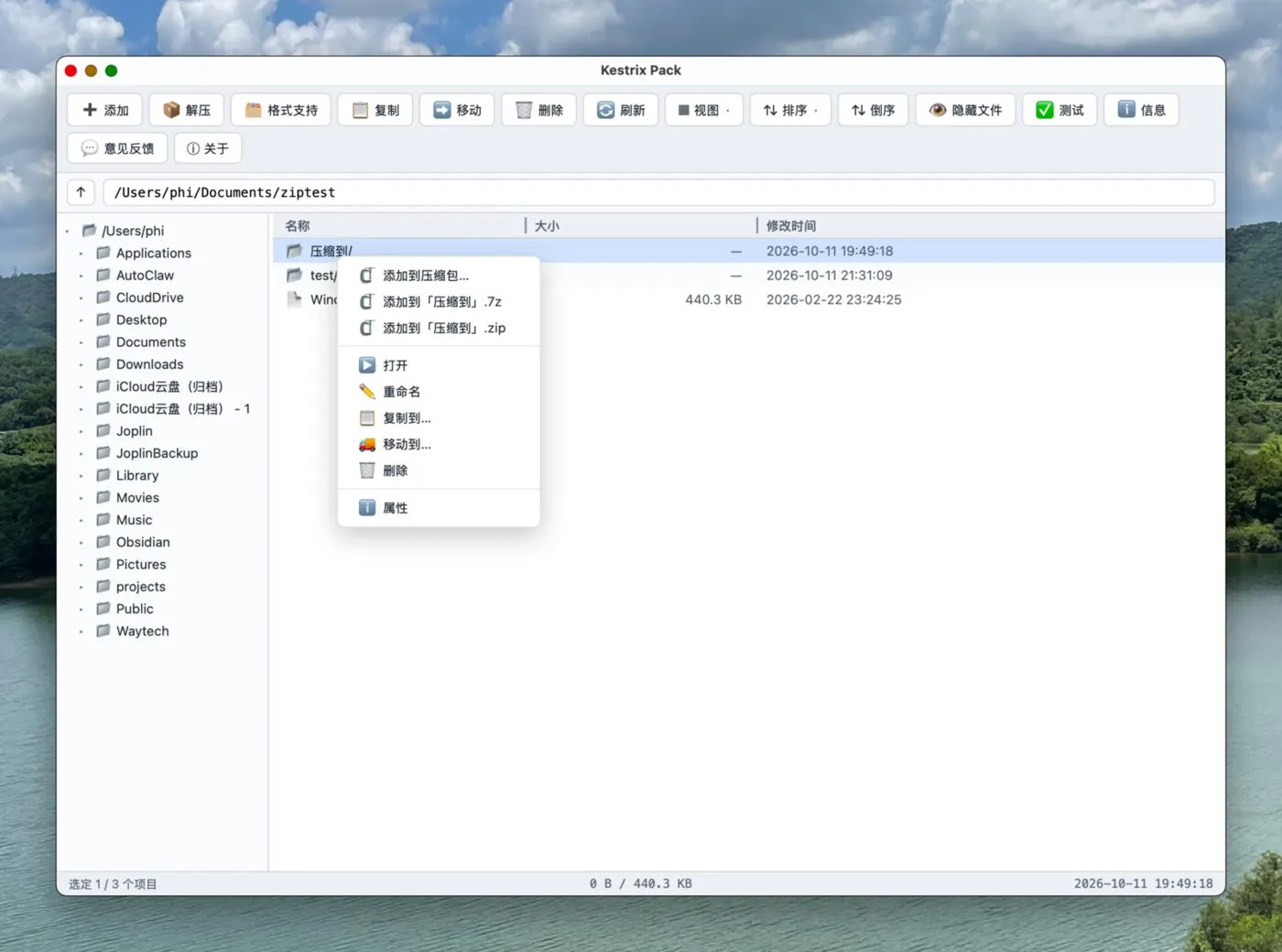This screenshot has height=952, width=1282.
Task: Choose 添加到「压缩到」.7z in the context menu
Action: coord(439,301)
